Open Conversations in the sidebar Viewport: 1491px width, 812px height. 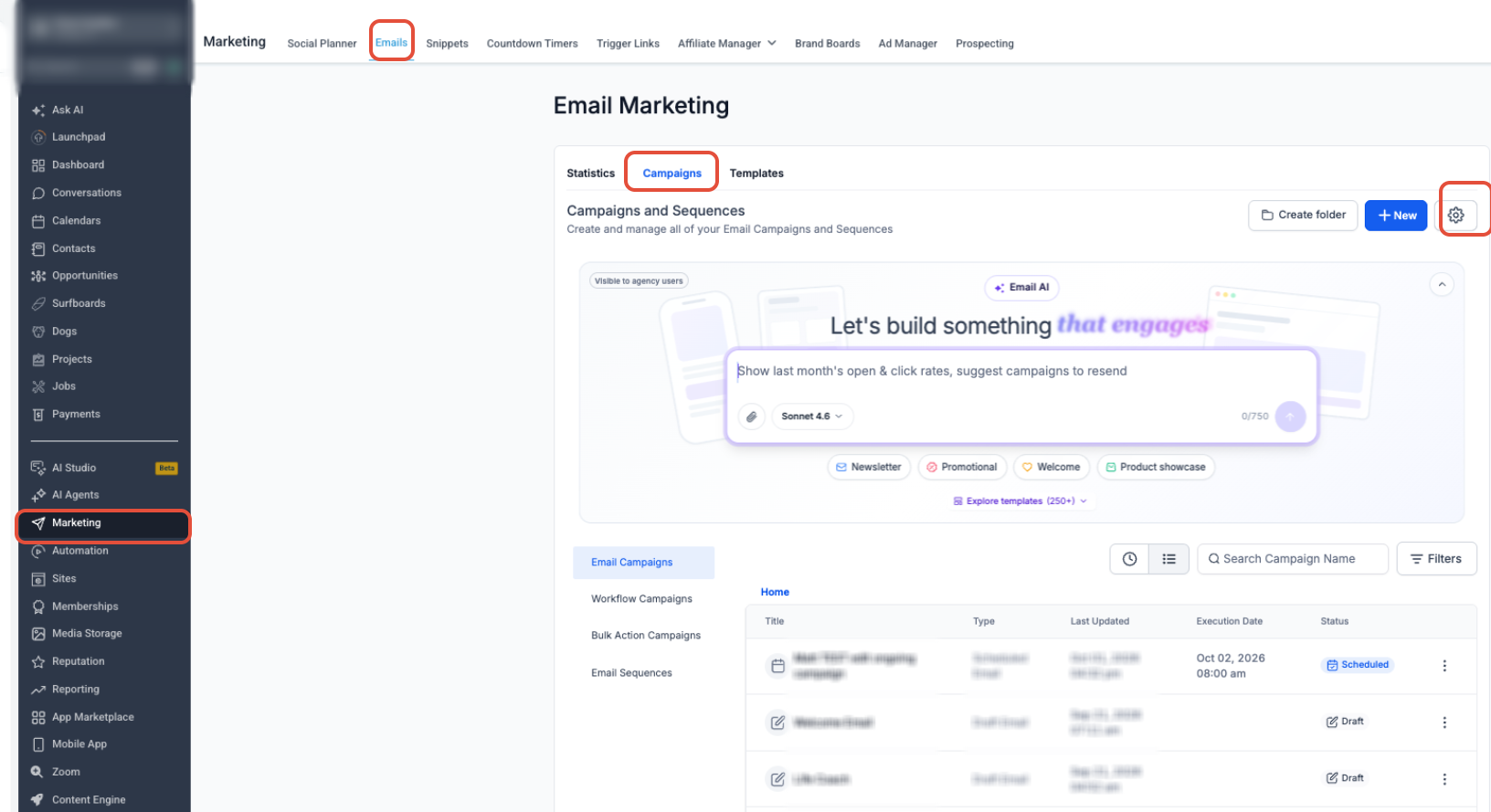(87, 193)
